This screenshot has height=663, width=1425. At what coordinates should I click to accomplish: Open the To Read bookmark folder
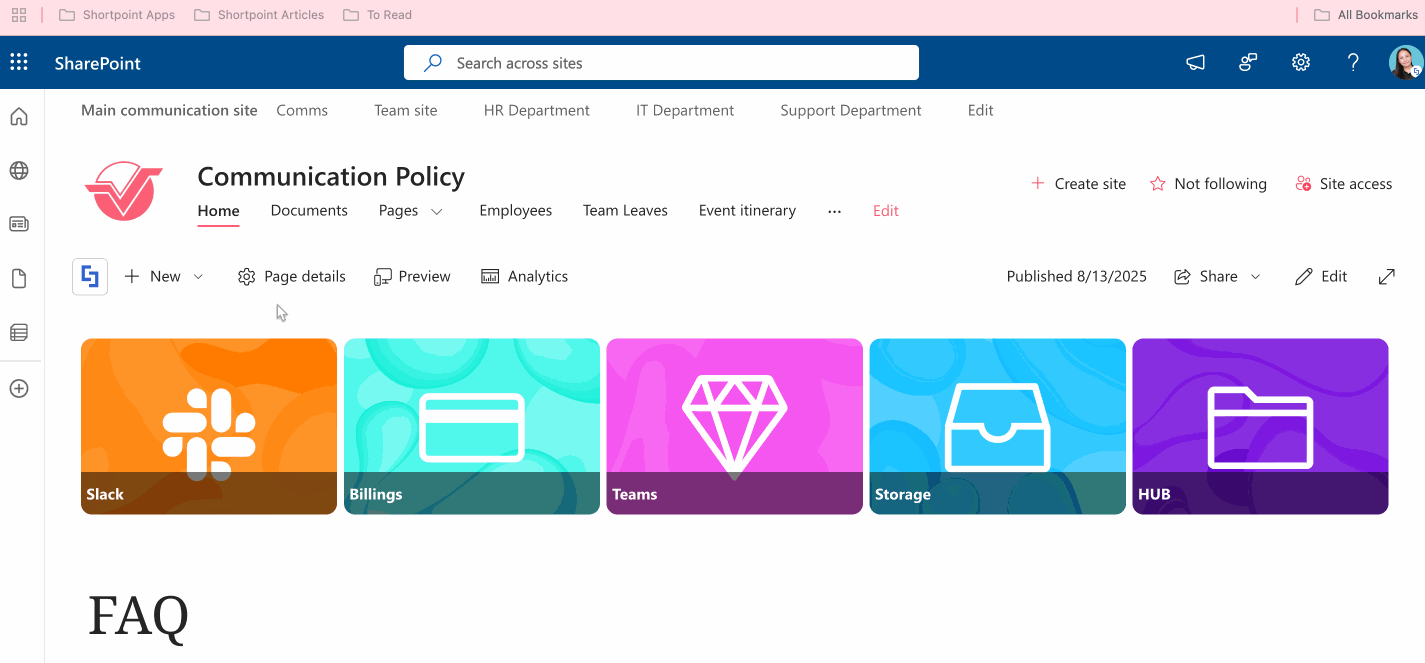377,15
